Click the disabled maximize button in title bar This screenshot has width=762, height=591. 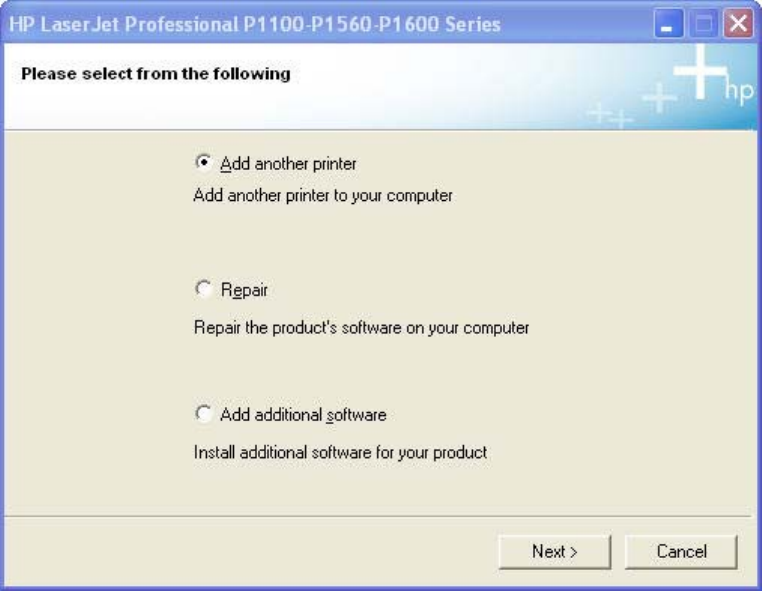[704, 23]
